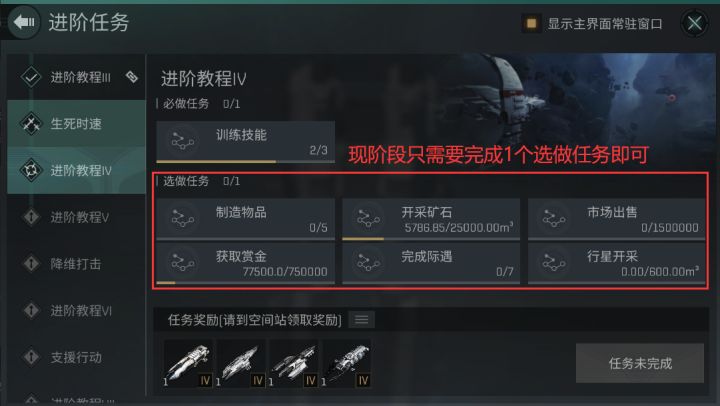
Task: Open 进阶教程VI in the sidebar
Action: point(76,310)
